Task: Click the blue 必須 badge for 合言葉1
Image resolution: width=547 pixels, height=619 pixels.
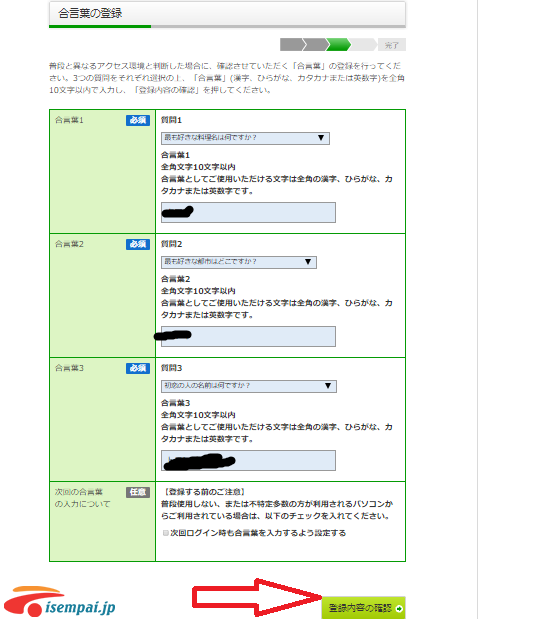Action: pos(138,120)
